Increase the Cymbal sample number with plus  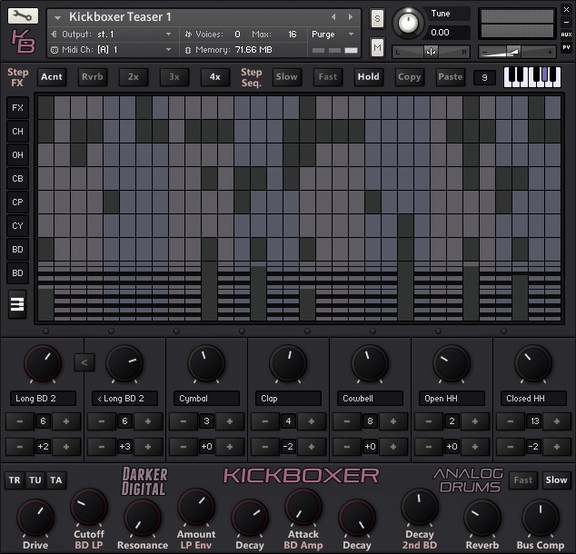pyautogui.click(x=230, y=421)
